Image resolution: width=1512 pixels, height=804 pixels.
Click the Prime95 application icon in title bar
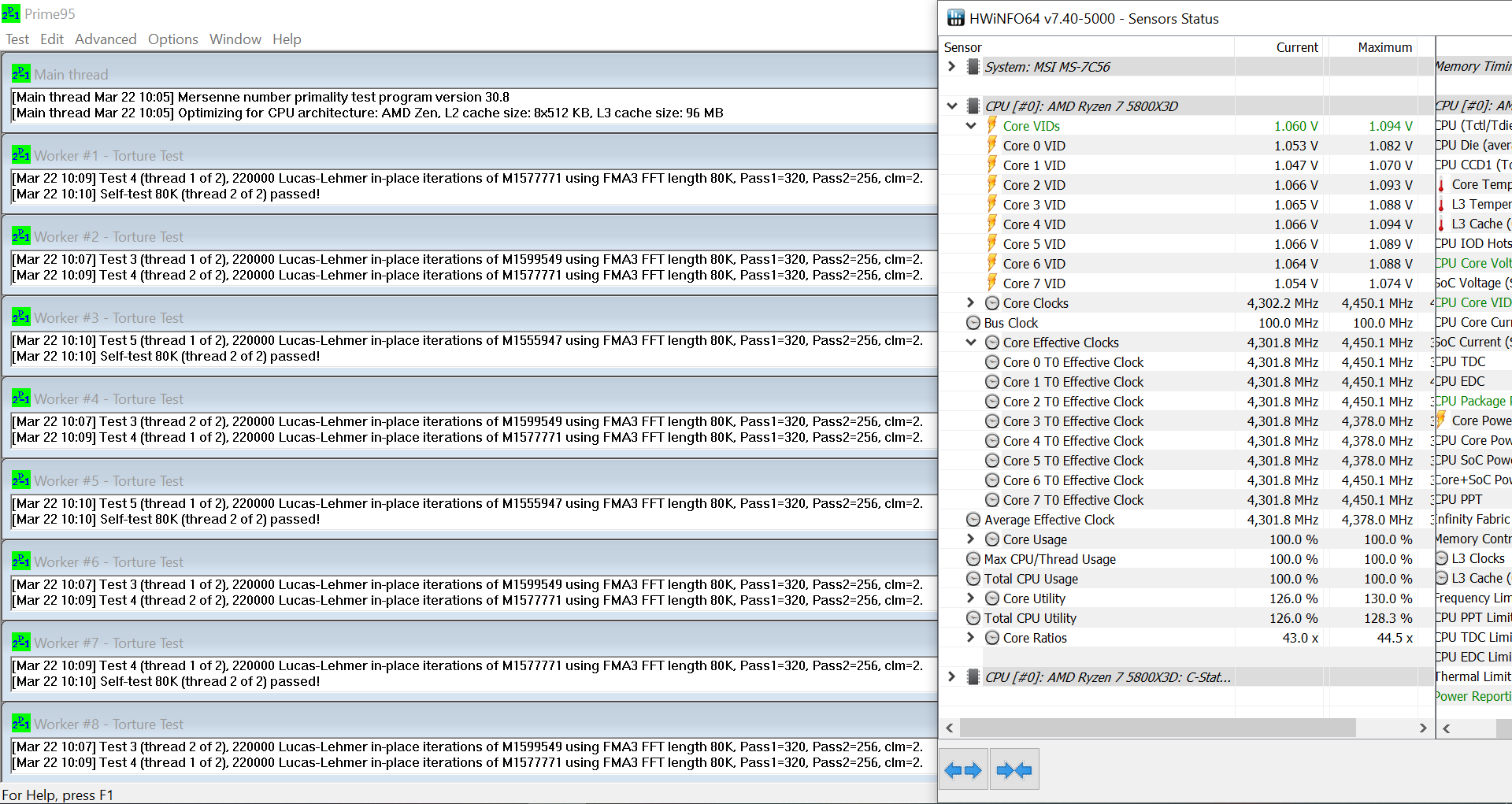[x=11, y=13]
